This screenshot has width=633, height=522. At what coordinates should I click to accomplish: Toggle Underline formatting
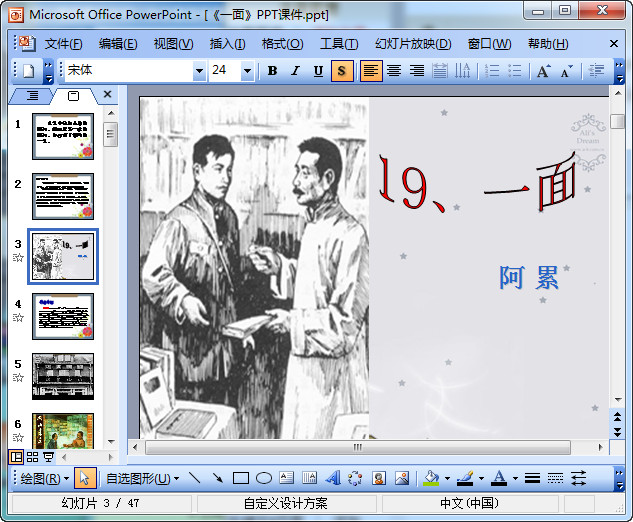(319, 71)
